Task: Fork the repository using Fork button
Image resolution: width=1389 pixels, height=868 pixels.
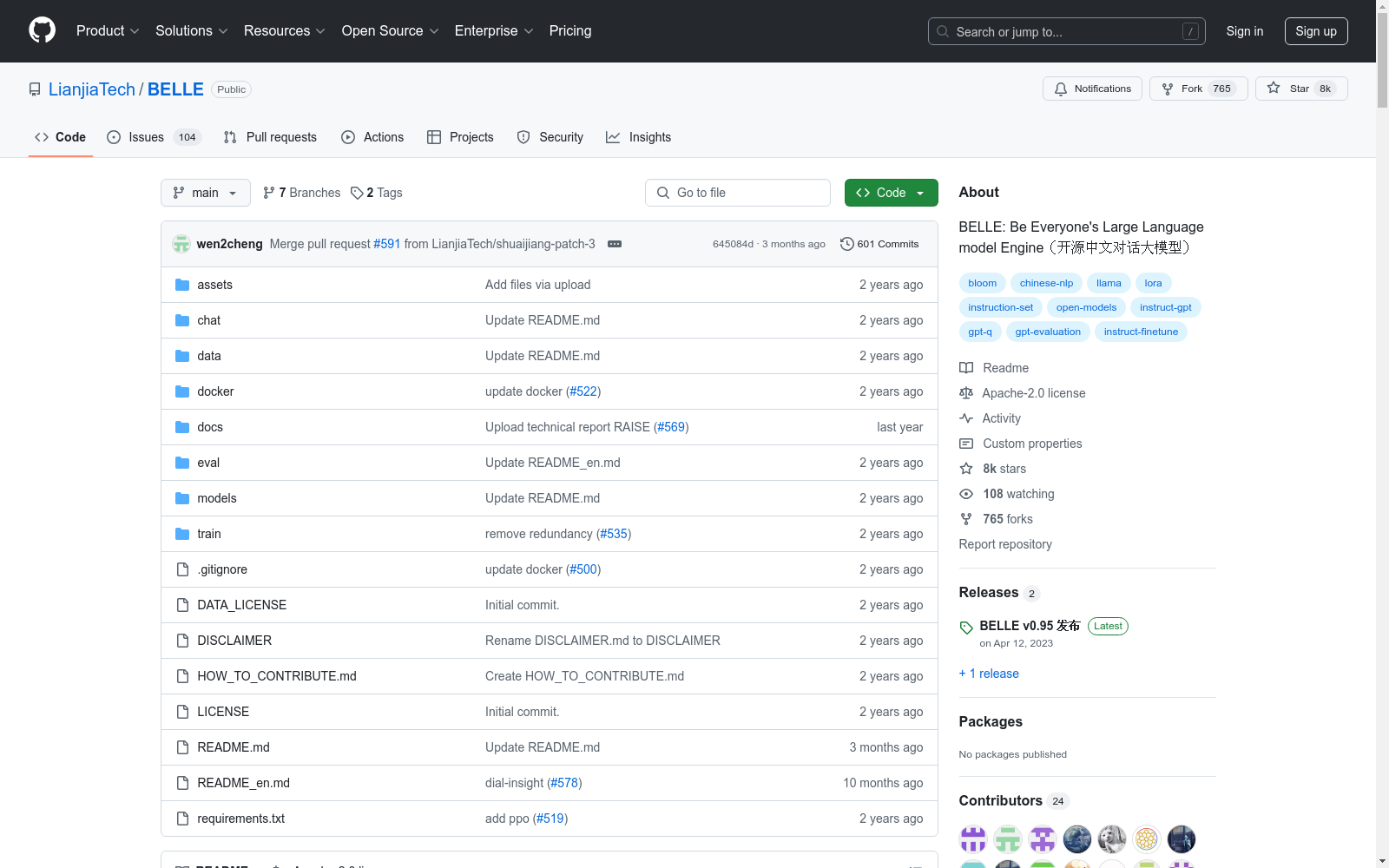Action: pos(1198,89)
